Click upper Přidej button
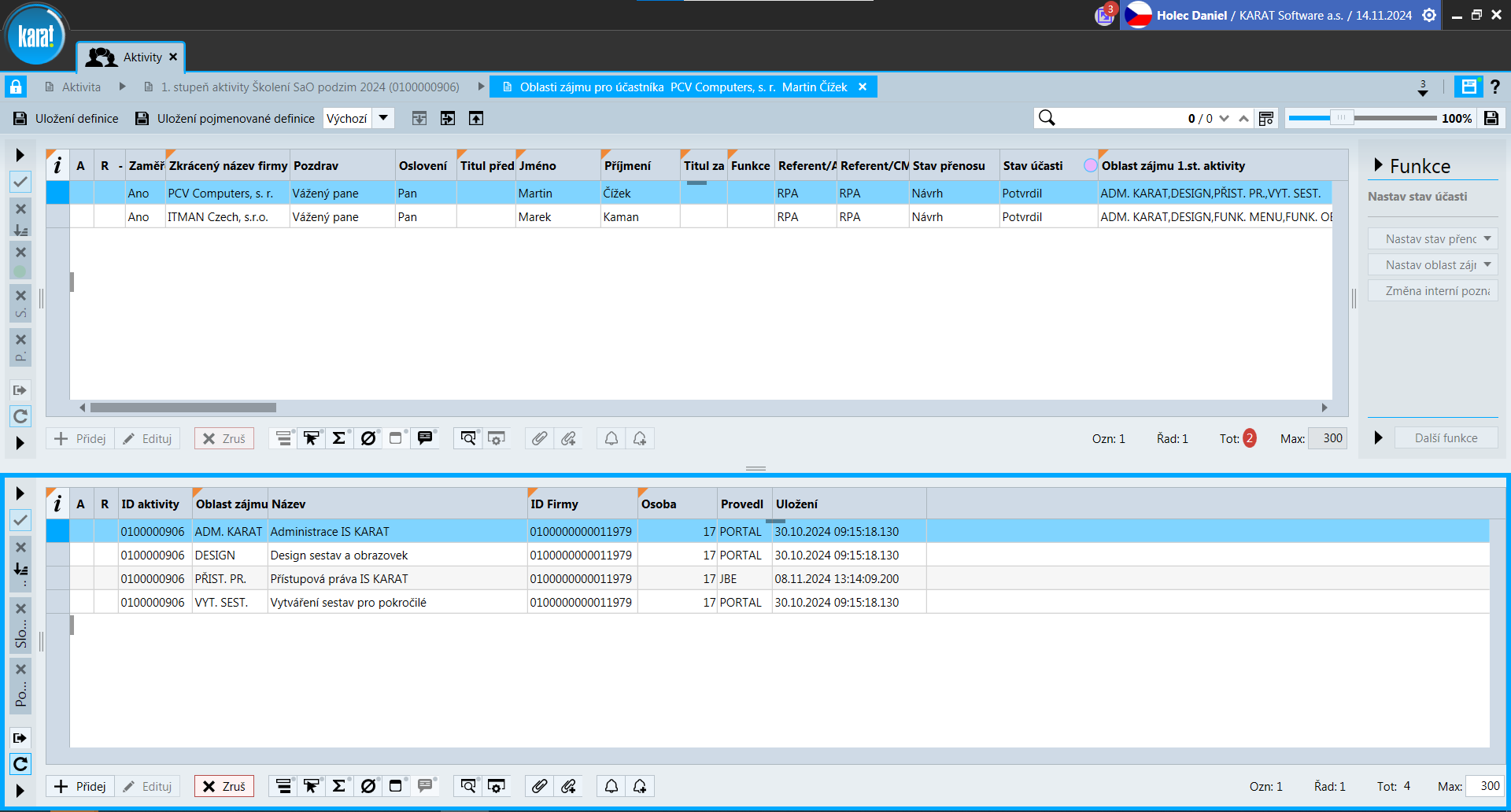Image resolution: width=1511 pixels, height=812 pixels. [80, 438]
